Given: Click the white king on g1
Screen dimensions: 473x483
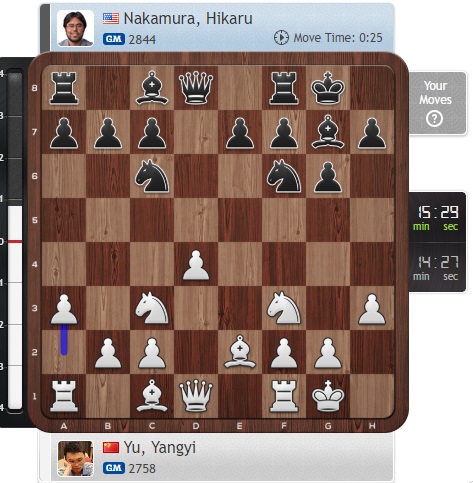Looking at the screenshot, I should click(328, 396).
